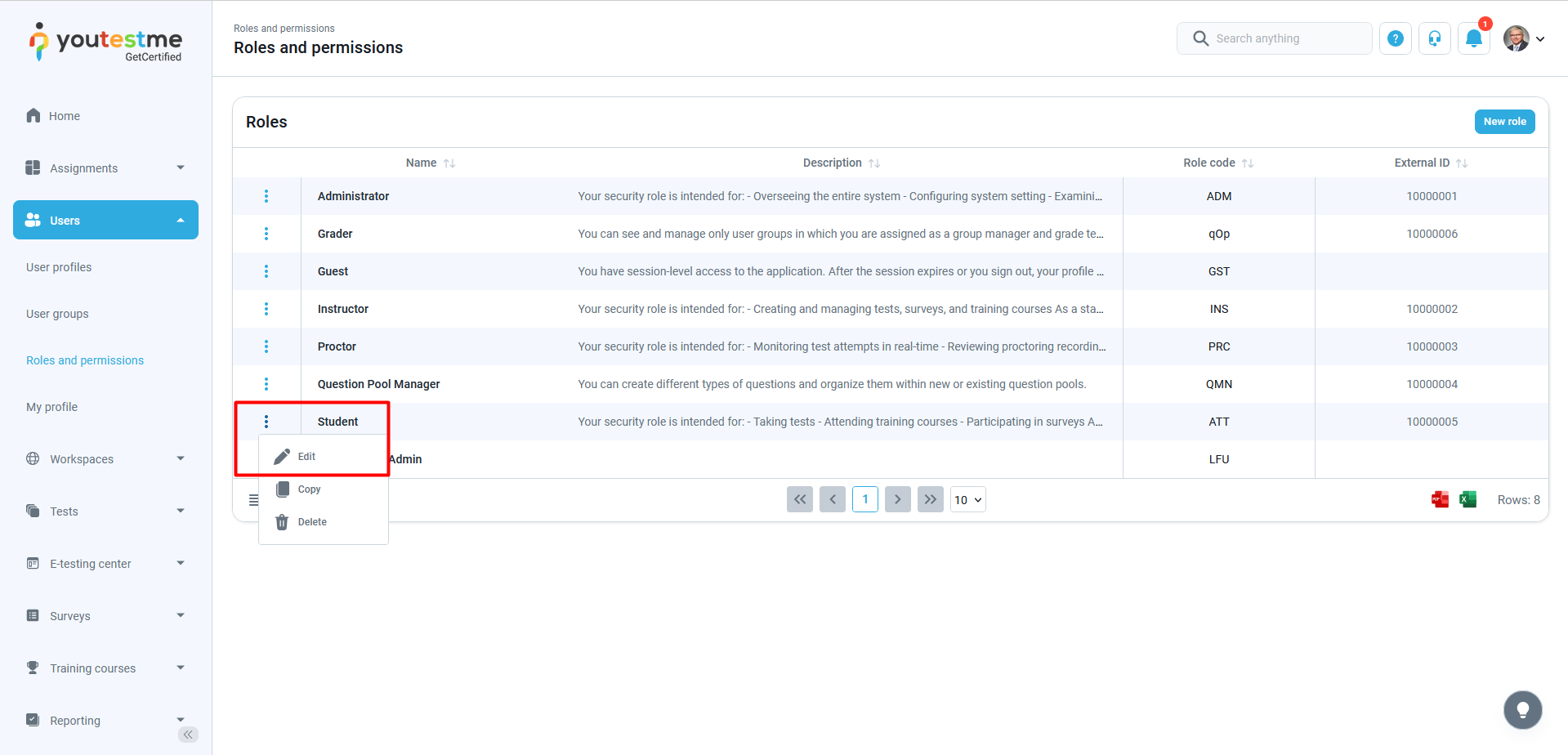1568x755 pixels.
Task: Export roles table to Excel
Action: coord(1467,499)
